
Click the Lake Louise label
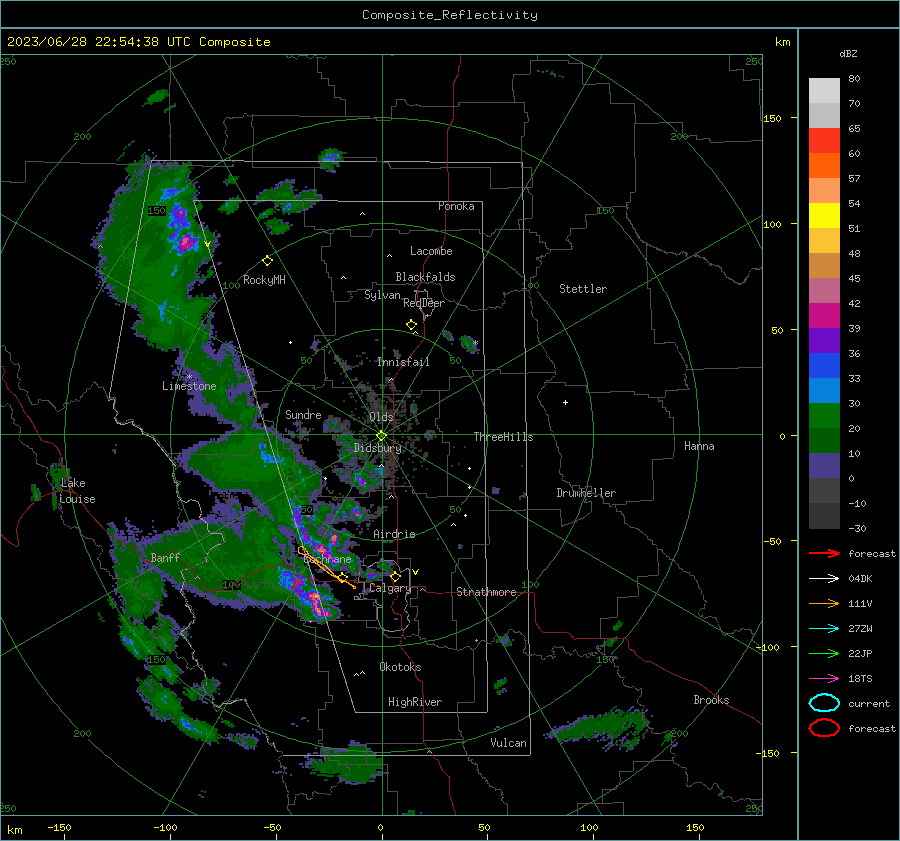coord(77,491)
